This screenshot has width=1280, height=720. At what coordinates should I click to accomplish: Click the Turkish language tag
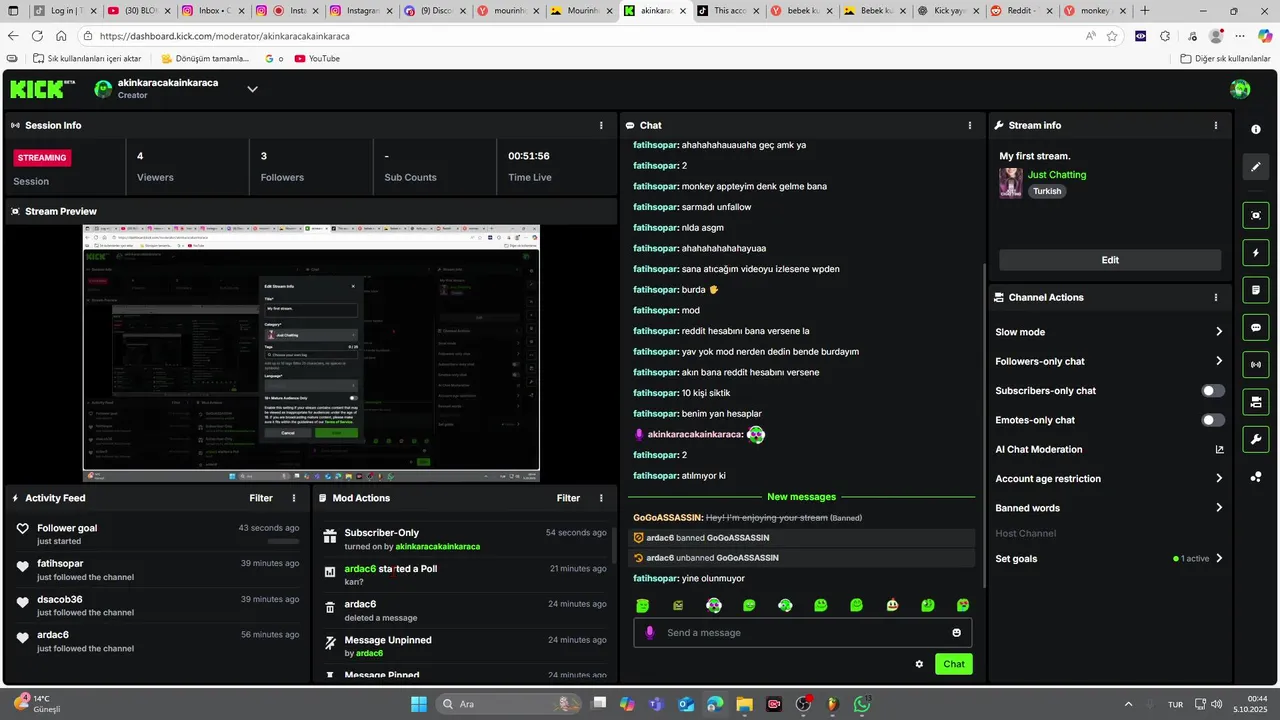[x=1047, y=191]
